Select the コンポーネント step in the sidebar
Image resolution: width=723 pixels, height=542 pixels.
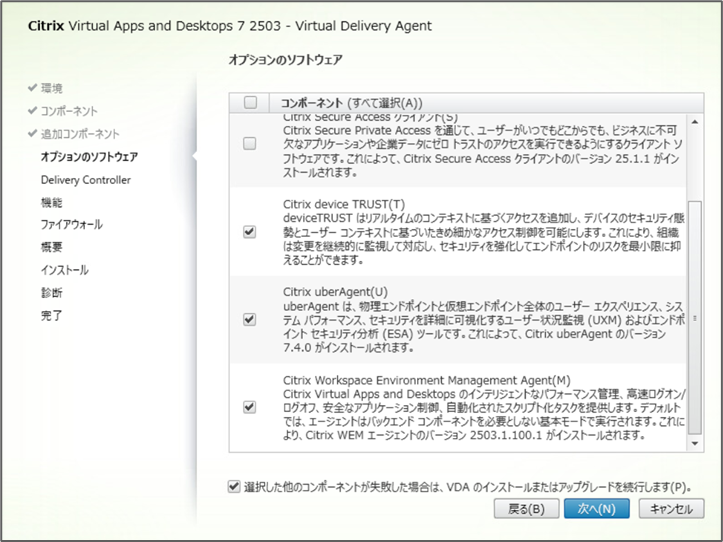tap(69, 111)
